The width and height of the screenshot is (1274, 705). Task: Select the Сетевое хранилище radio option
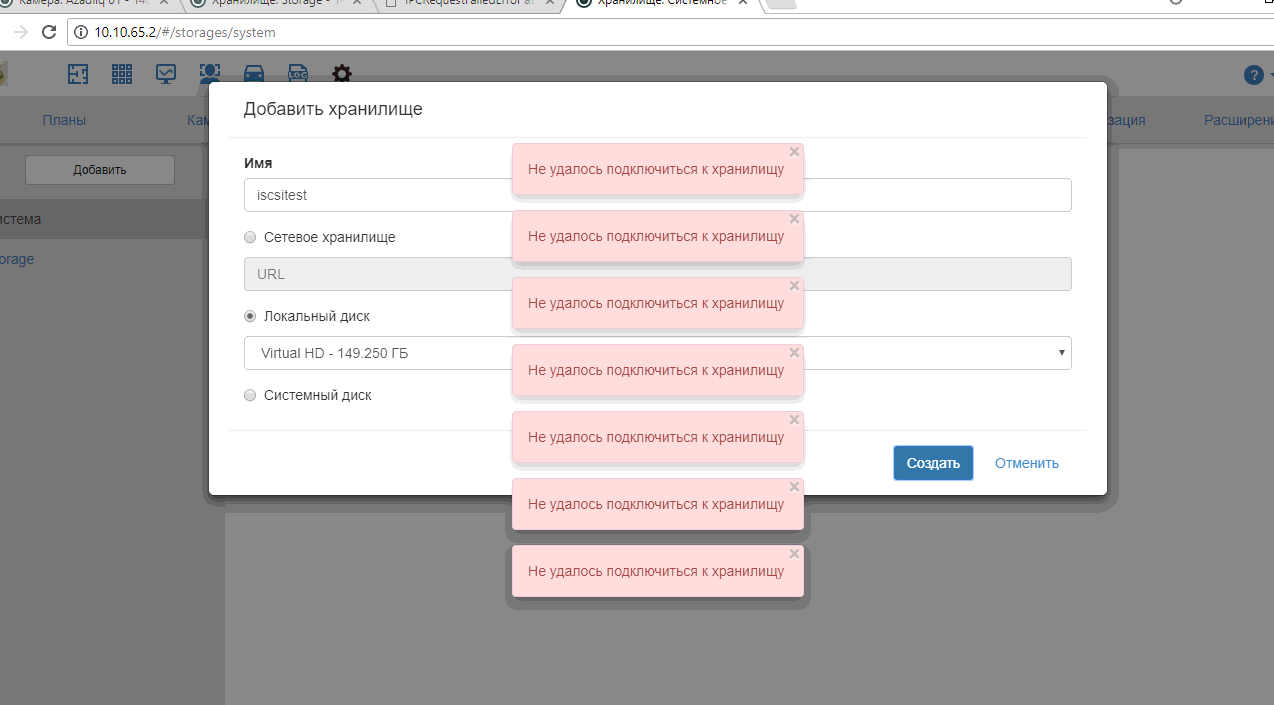[250, 237]
